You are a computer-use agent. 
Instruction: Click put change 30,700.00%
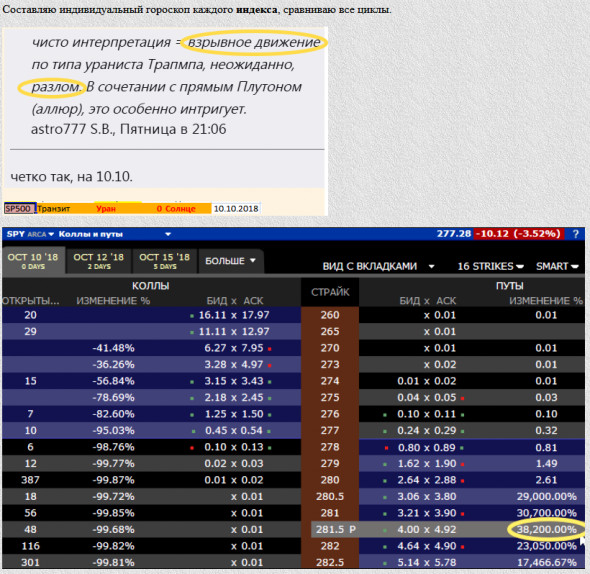pyautogui.click(x=546, y=513)
